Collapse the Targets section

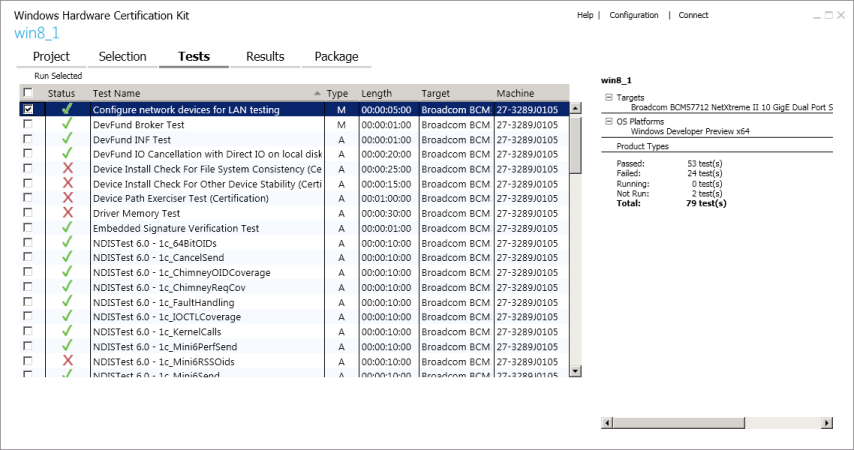(608, 97)
